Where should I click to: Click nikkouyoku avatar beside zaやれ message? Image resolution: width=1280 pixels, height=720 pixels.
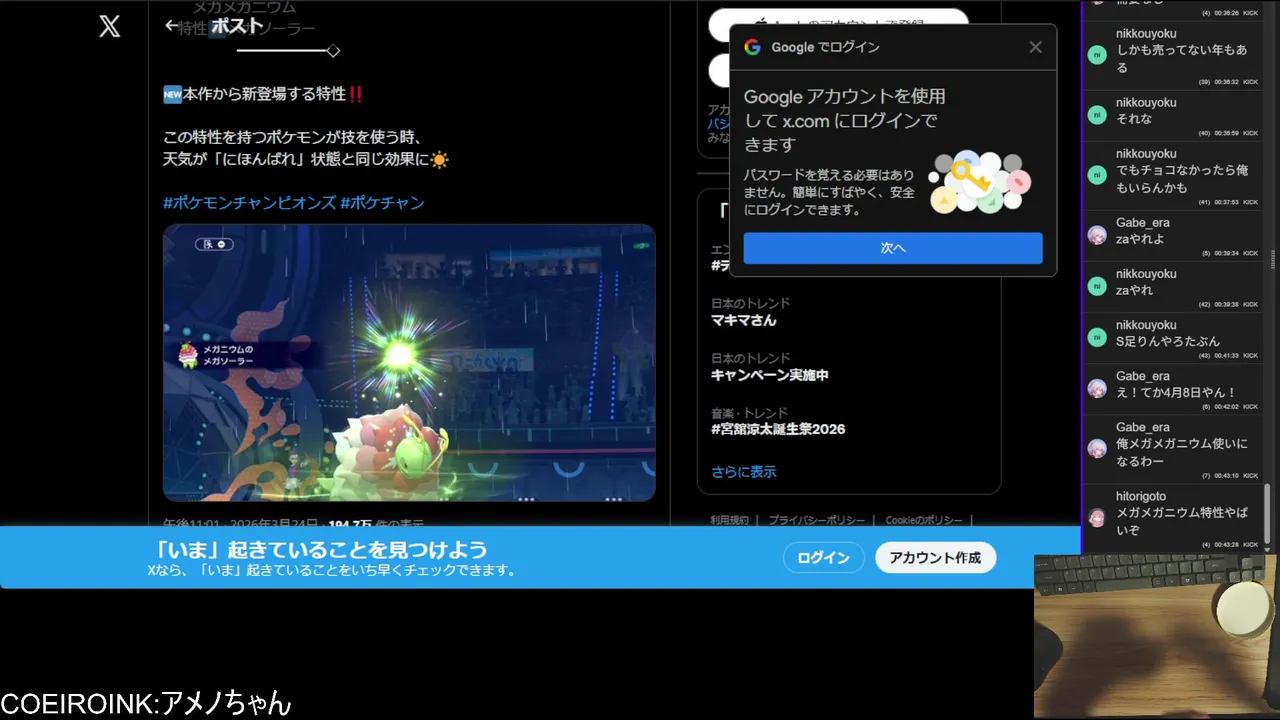click(x=1097, y=286)
